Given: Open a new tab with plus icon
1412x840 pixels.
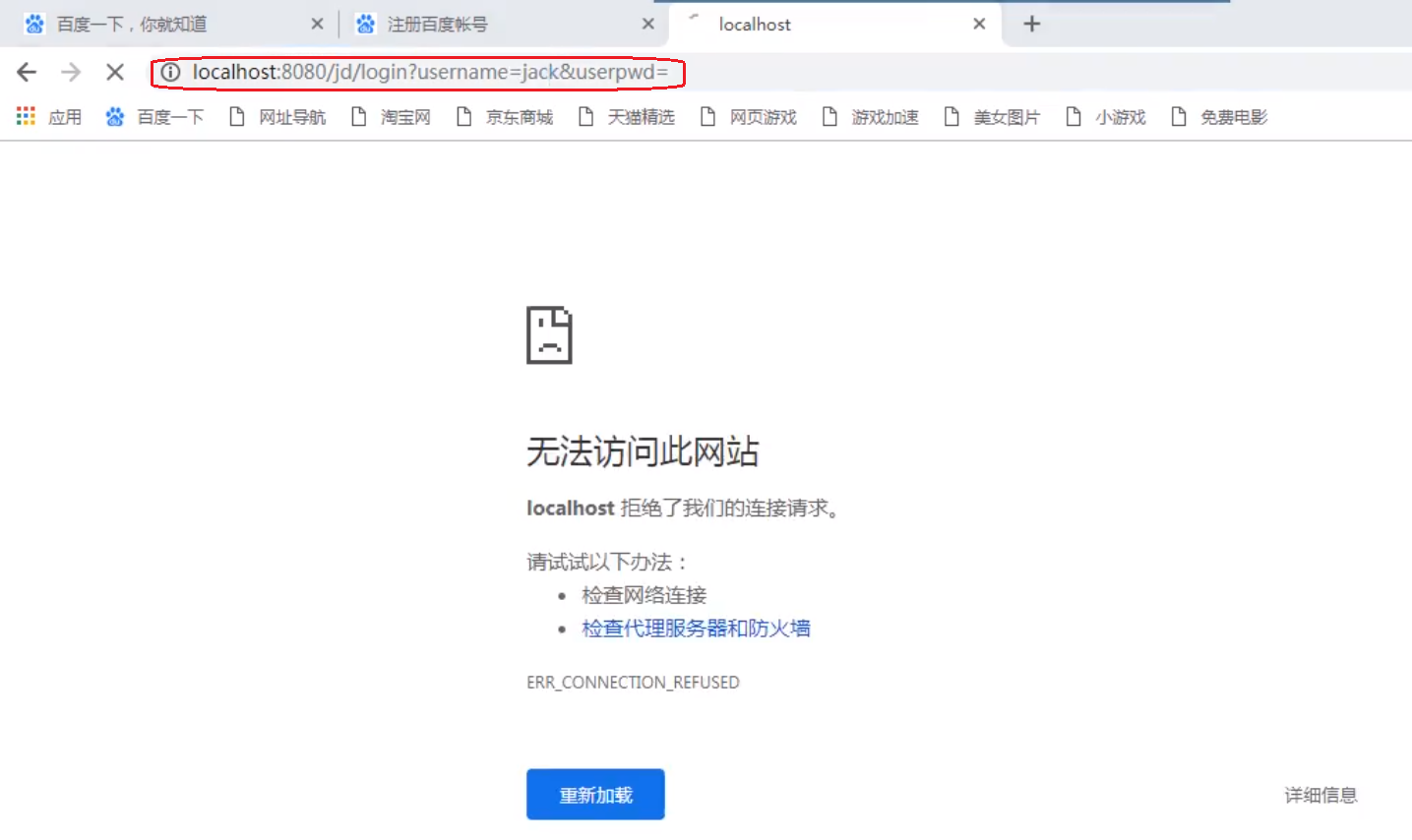Looking at the screenshot, I should pyautogui.click(x=1031, y=24).
